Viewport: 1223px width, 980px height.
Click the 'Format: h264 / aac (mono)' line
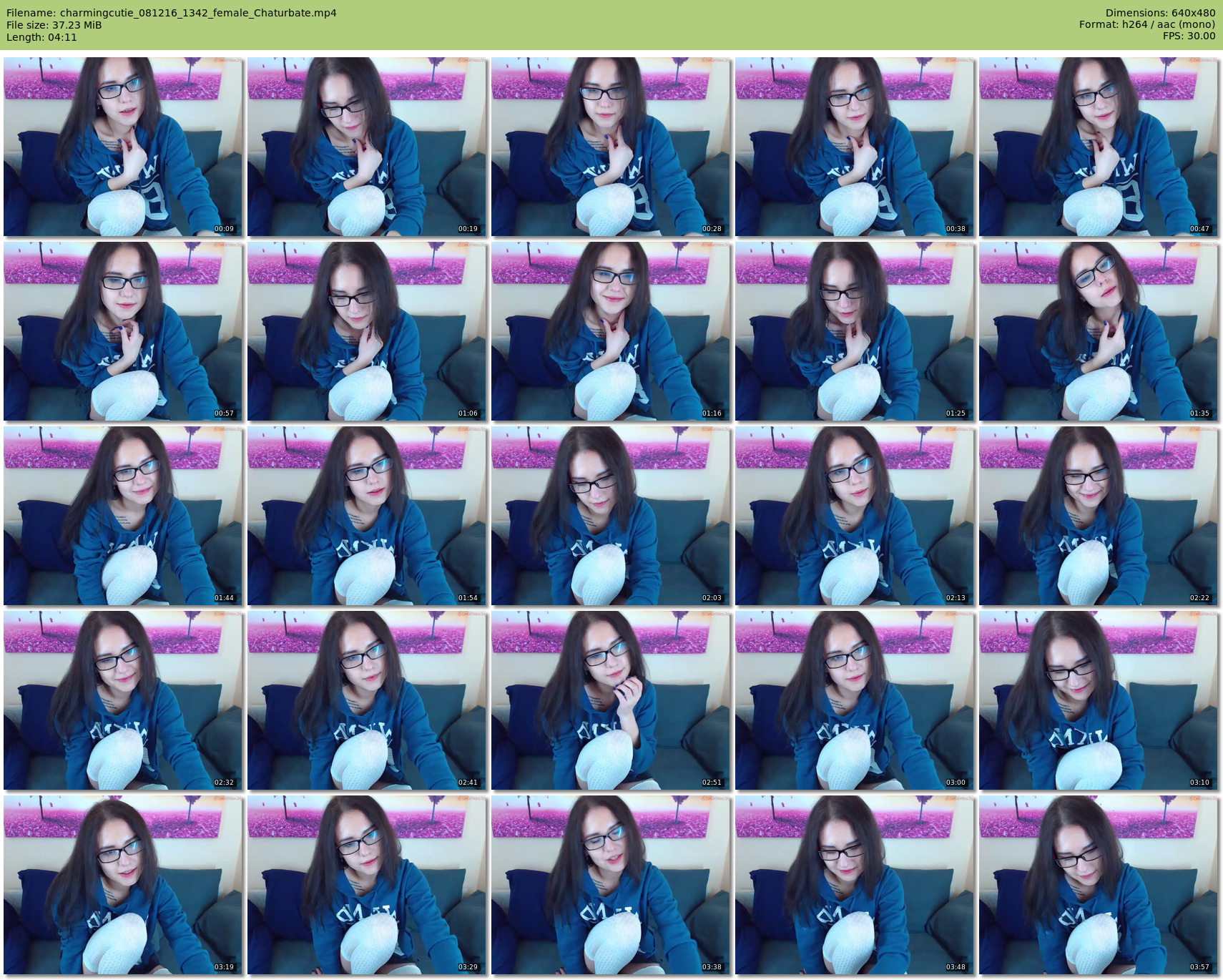tap(1147, 24)
